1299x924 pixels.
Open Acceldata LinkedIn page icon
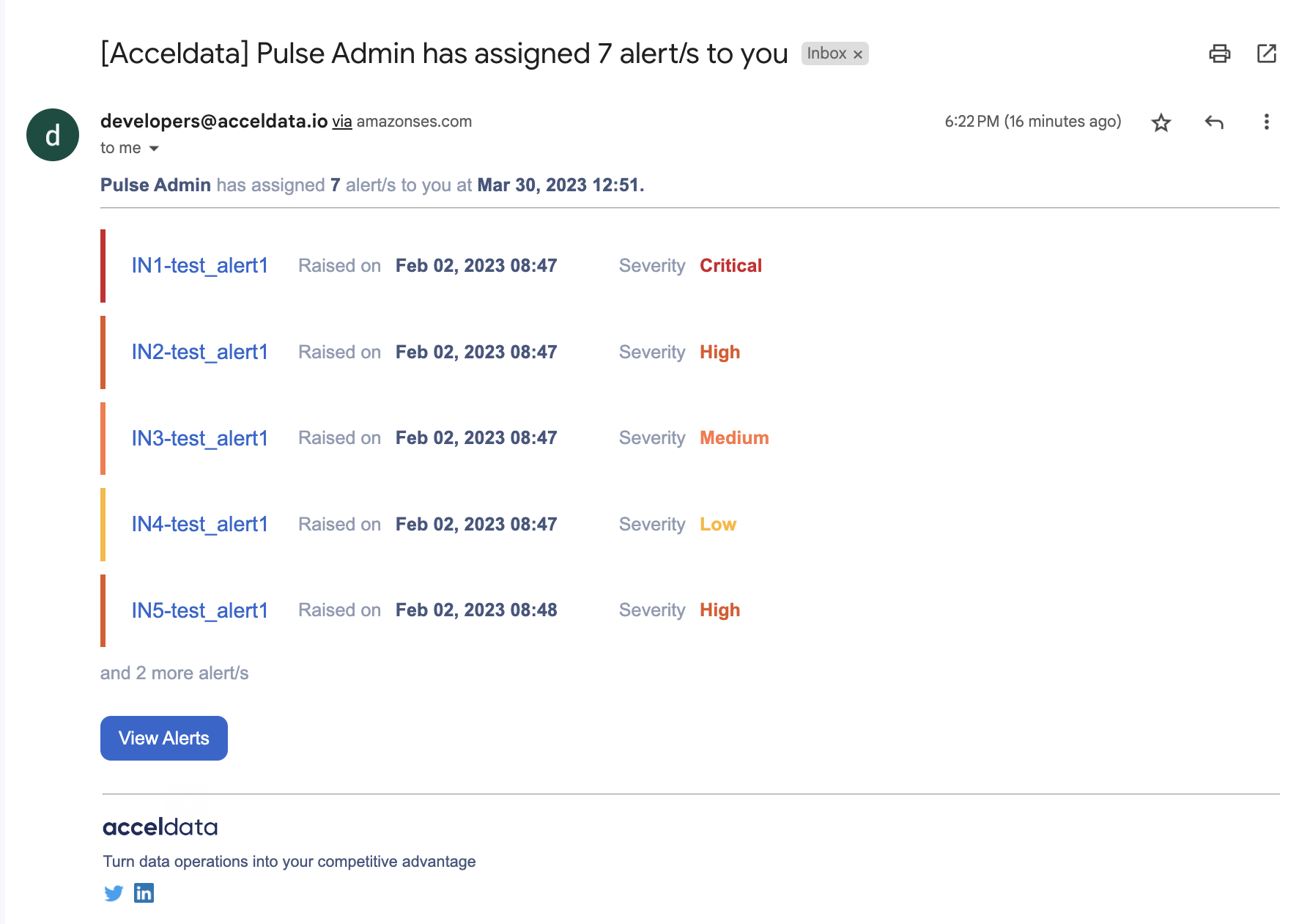[144, 893]
